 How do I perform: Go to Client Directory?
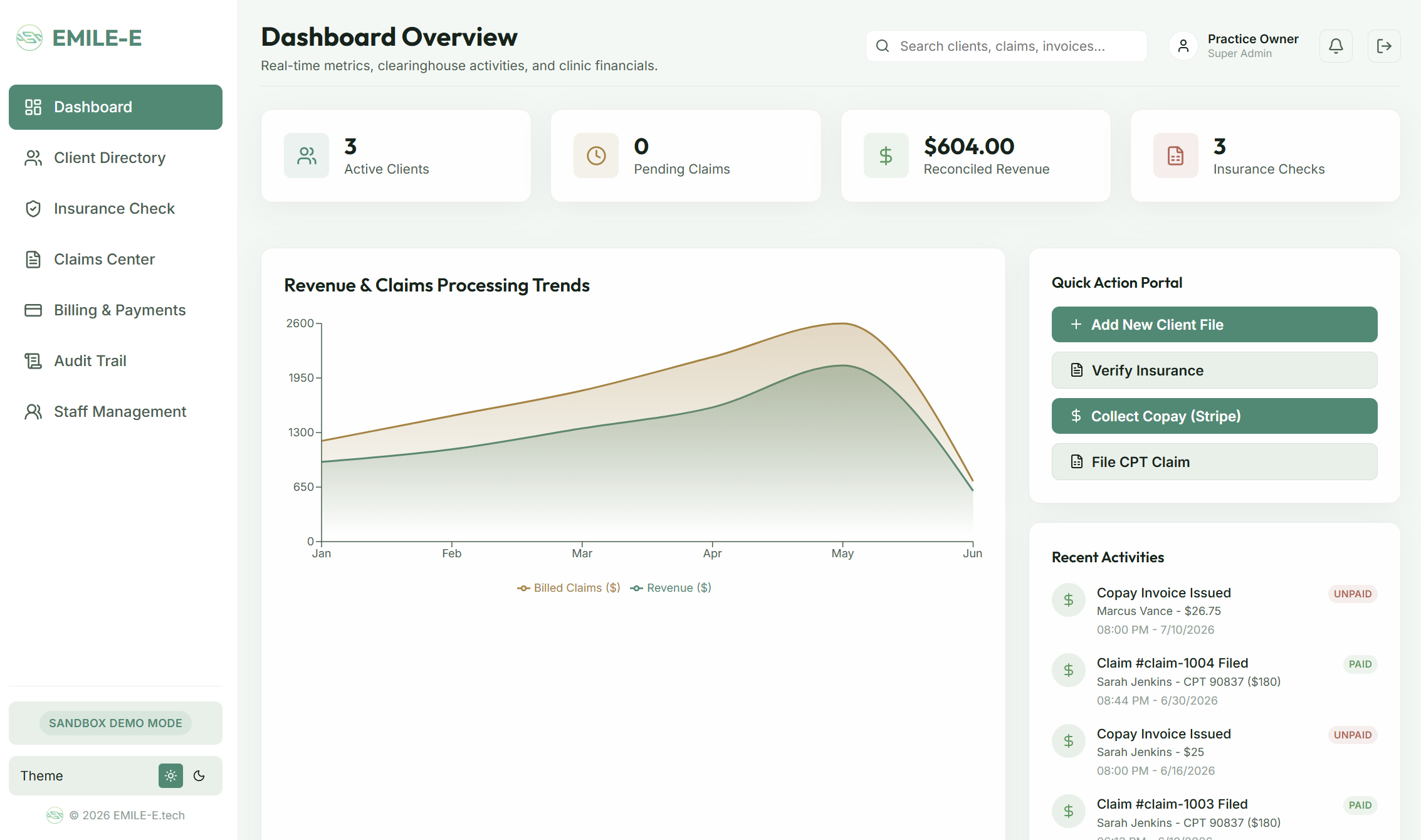coord(115,158)
